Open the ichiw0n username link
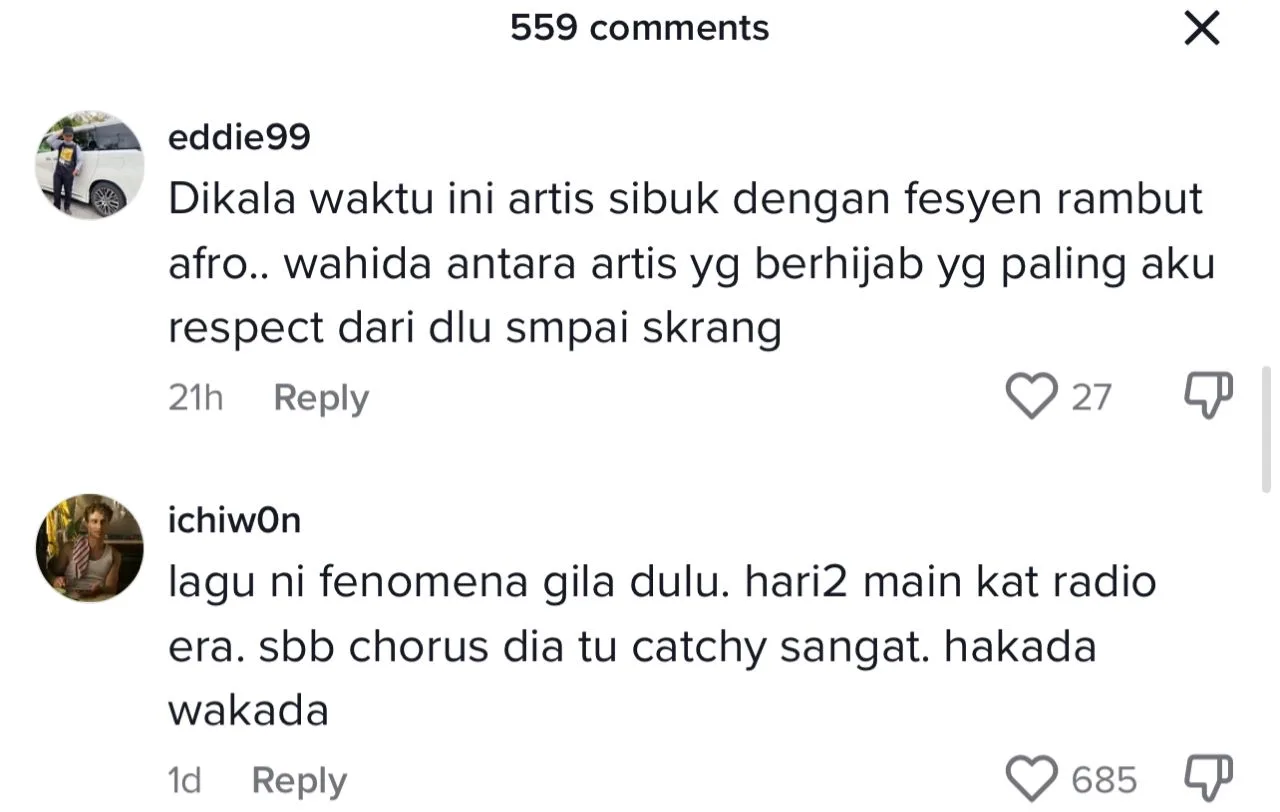Viewport: 1280px width, 812px height. [234, 521]
